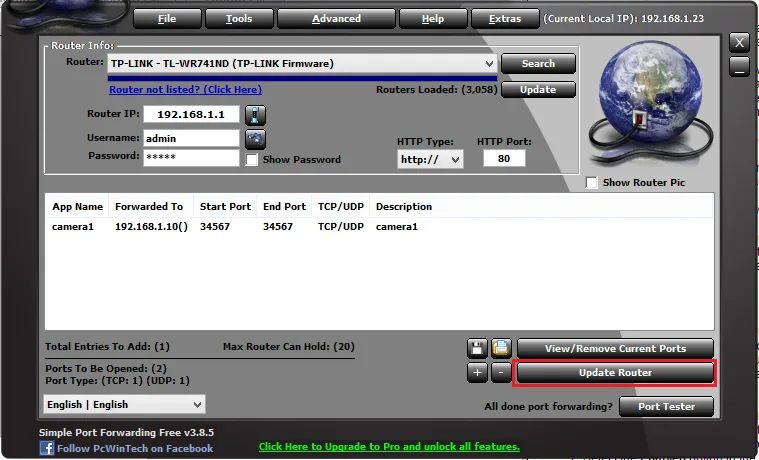Open the Help menu
Viewport: 759px width, 460px height.
point(433,18)
